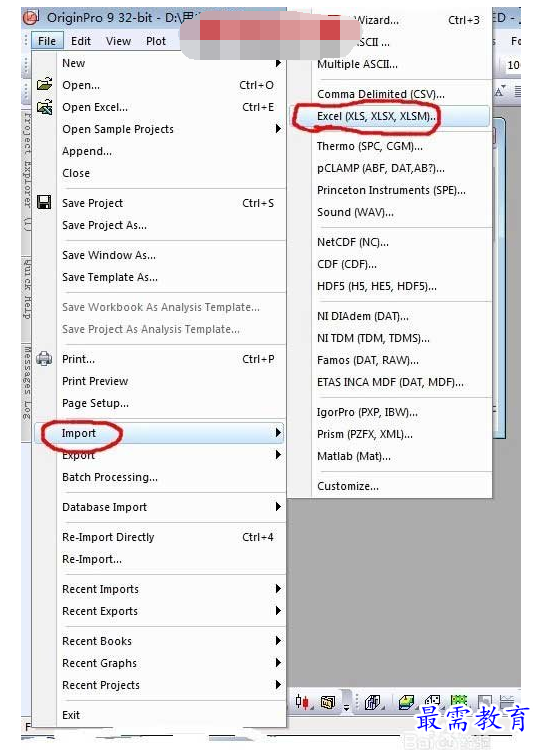
Task: Select Exit from File menu
Action: coord(160,715)
